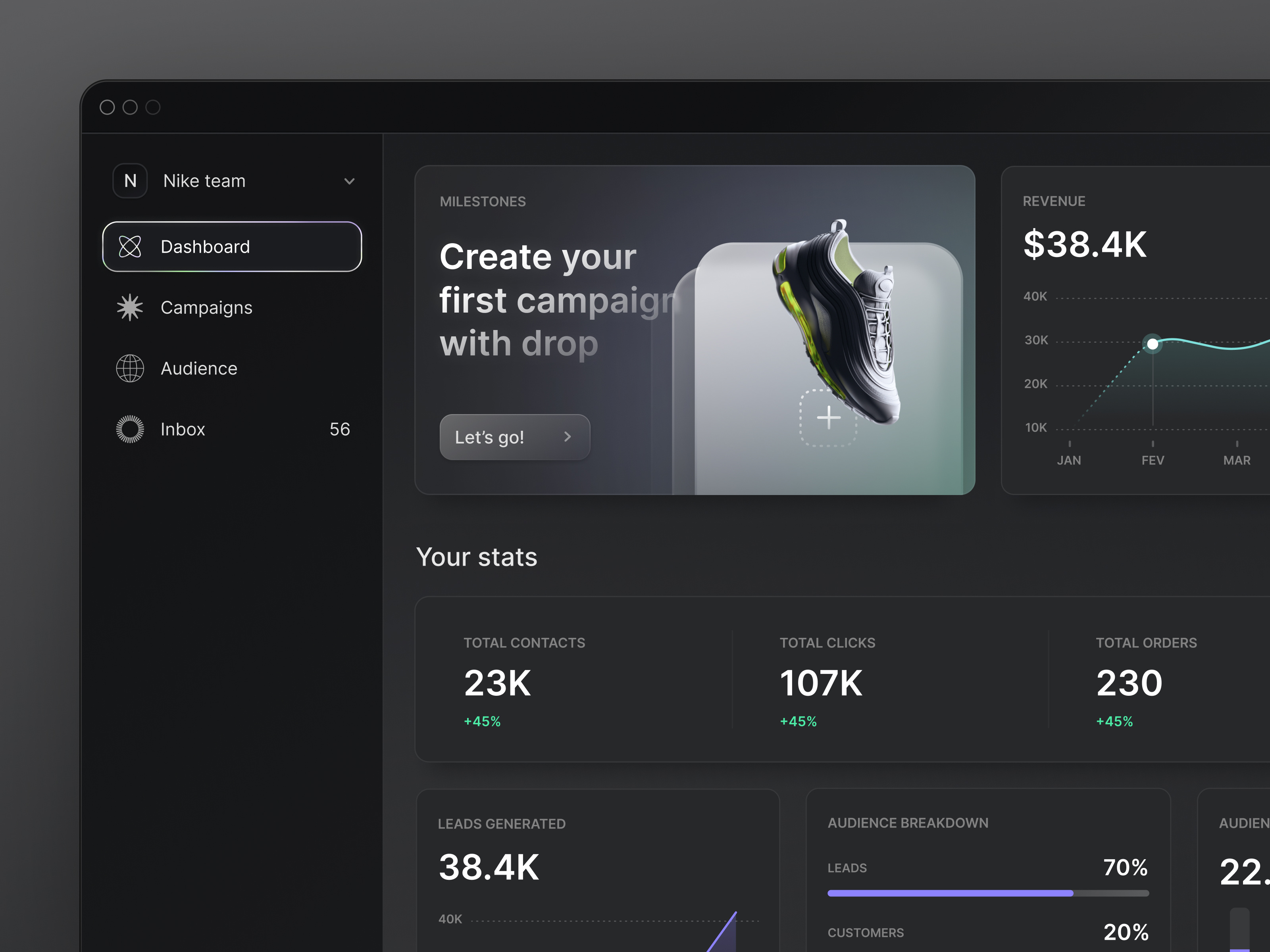Collapse the Nike team menu arrow

click(350, 181)
